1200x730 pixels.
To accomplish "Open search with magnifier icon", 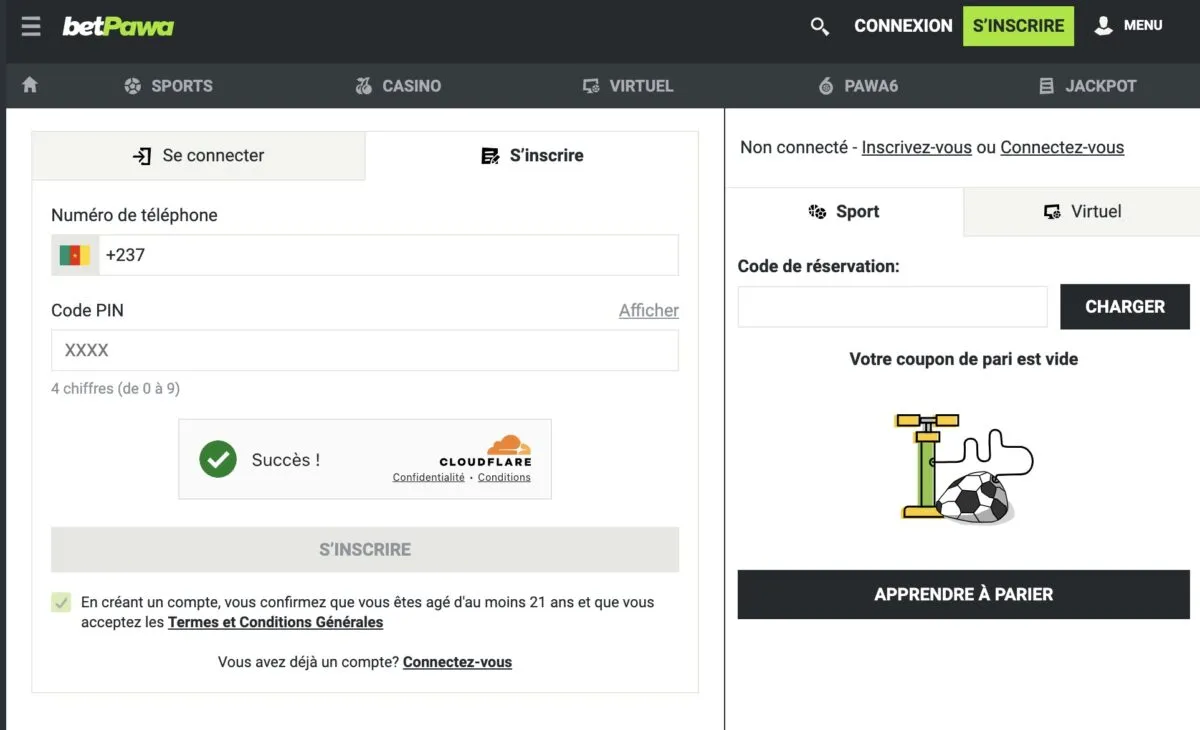I will click(819, 27).
